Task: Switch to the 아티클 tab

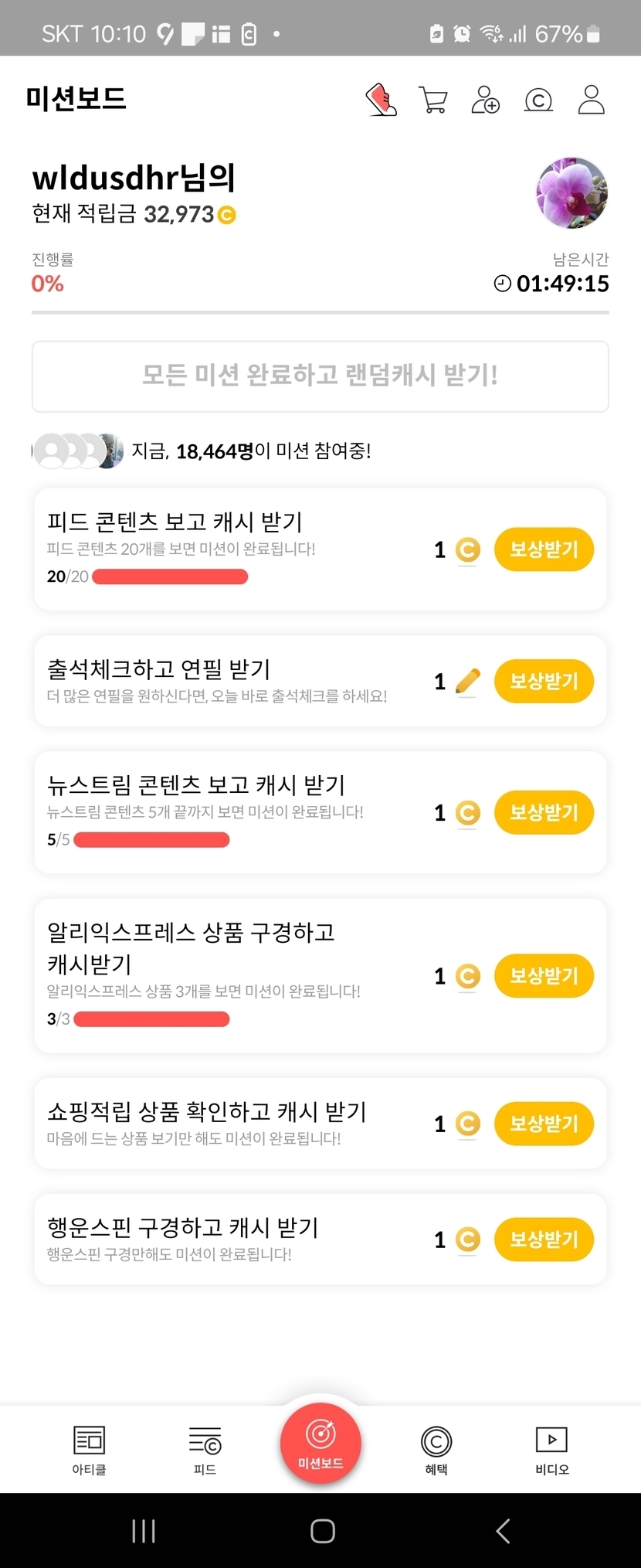Action: click(89, 1450)
